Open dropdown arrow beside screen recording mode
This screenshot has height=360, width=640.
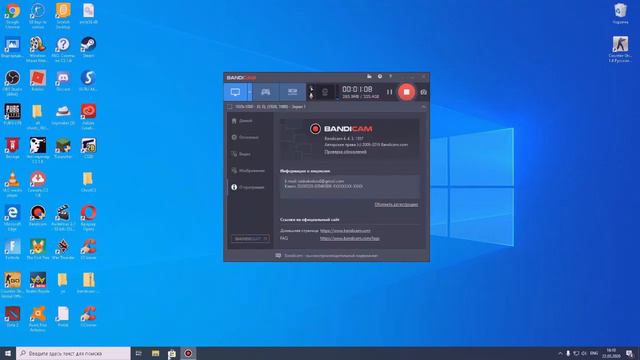pyautogui.click(x=249, y=92)
